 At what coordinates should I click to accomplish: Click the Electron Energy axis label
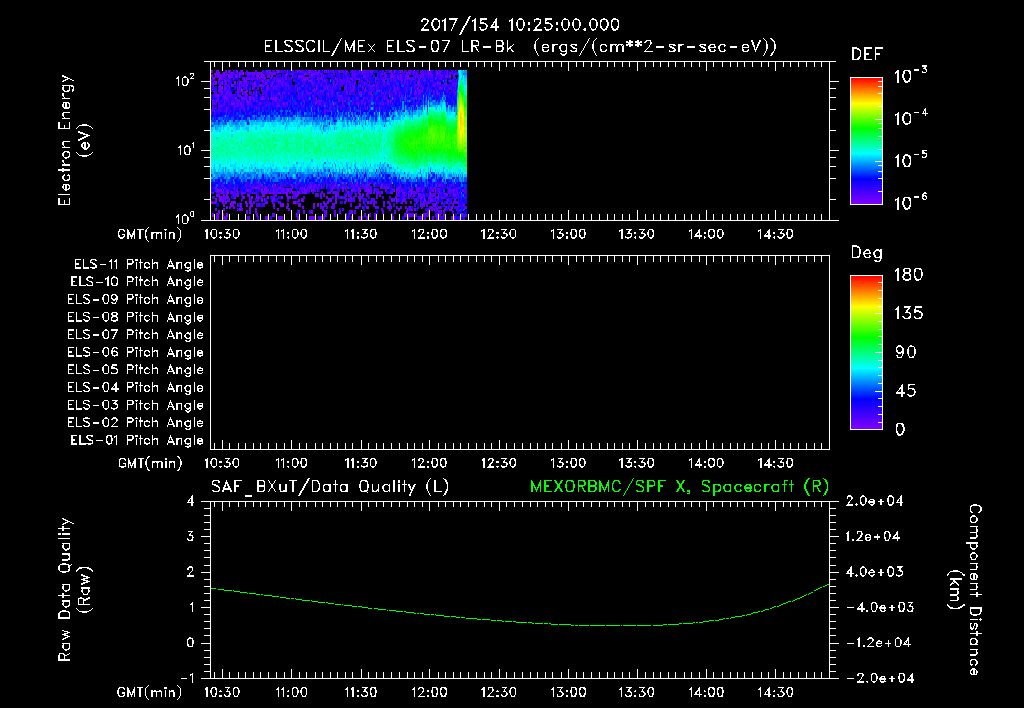point(74,140)
